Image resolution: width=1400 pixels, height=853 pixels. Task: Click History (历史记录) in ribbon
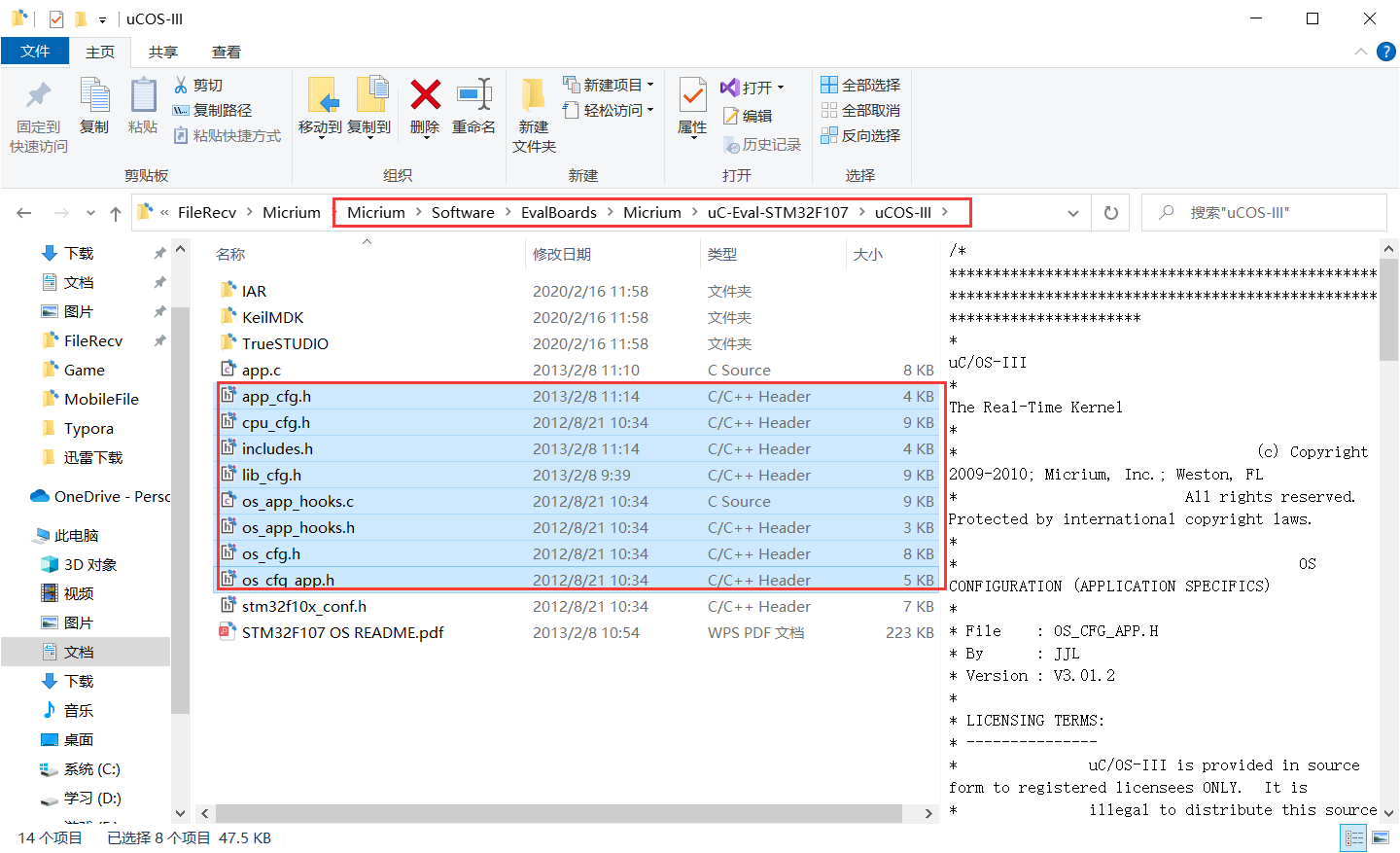(762, 144)
